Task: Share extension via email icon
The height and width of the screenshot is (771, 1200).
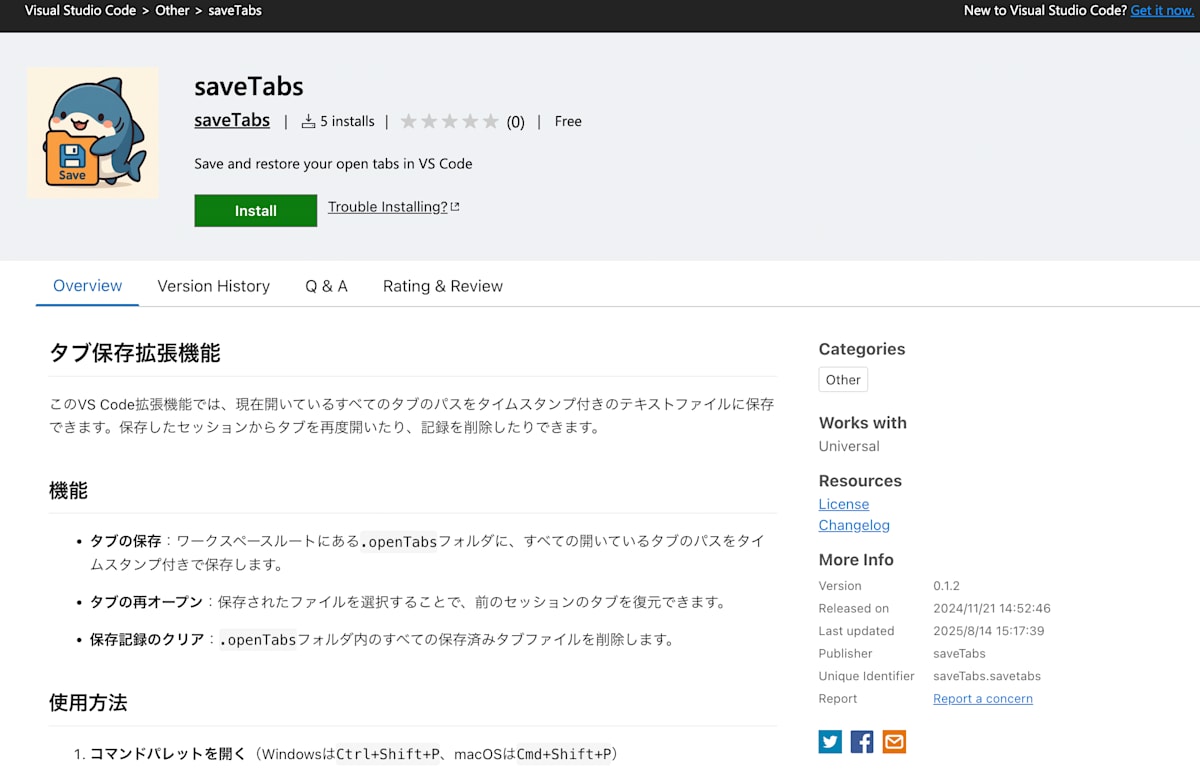Action: point(894,741)
